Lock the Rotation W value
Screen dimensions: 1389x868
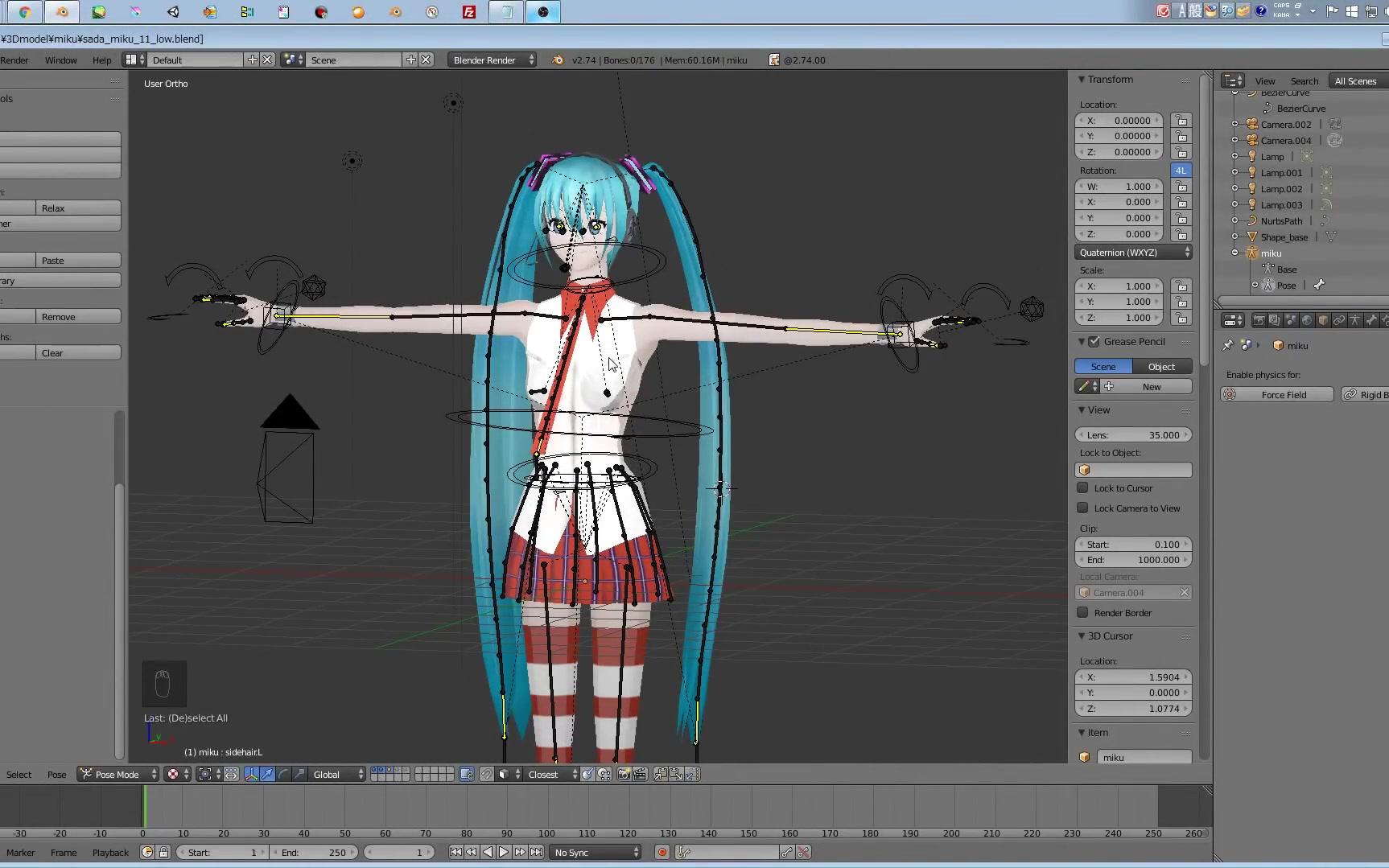pos(1181,186)
